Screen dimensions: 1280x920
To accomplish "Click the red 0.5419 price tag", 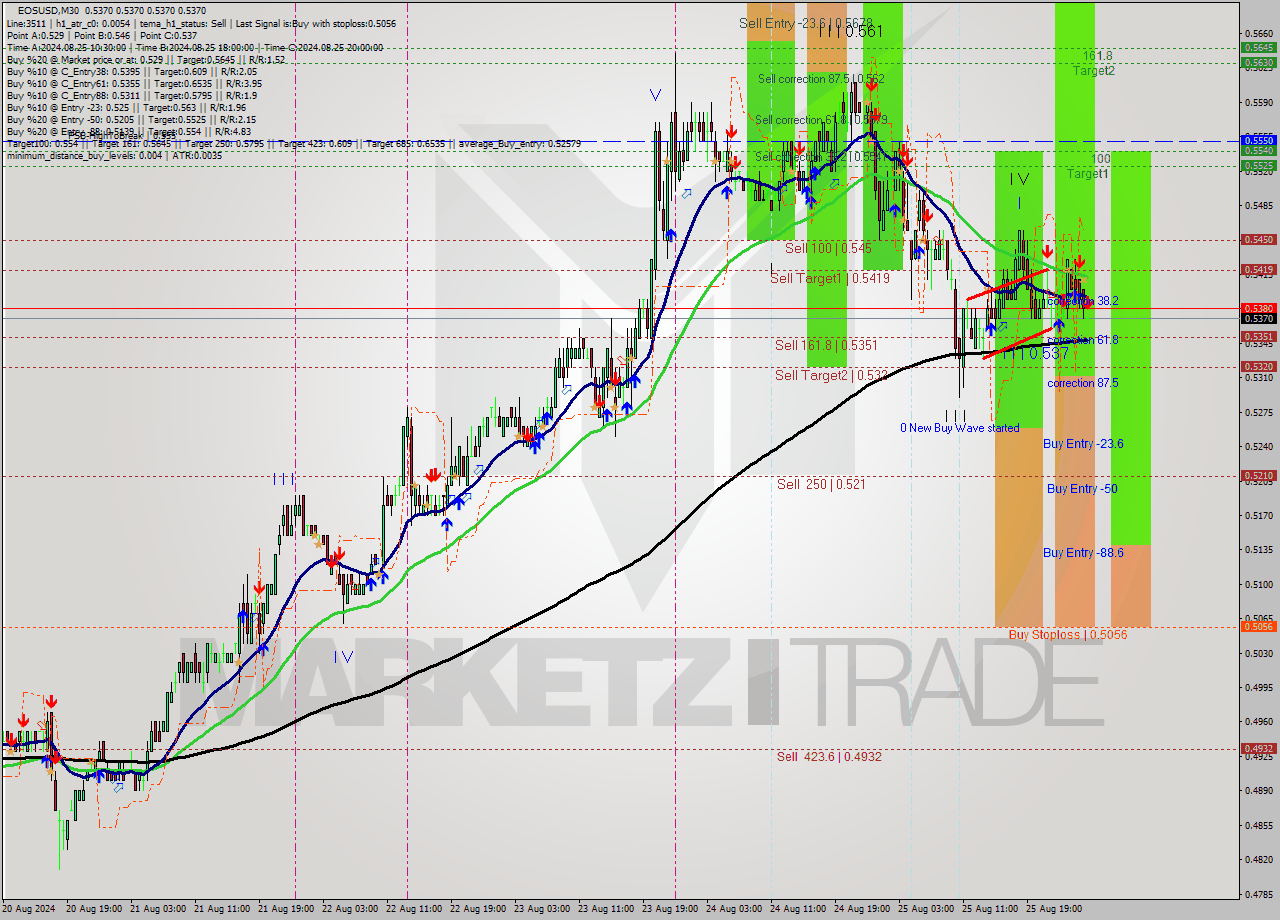I will [x=1257, y=270].
